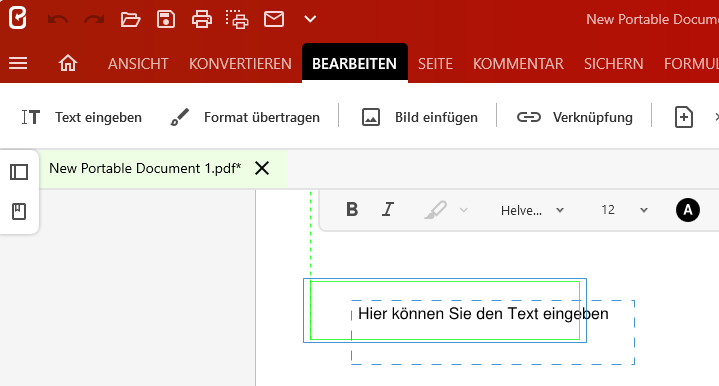Go to the Home tab icon
The image size is (719, 386).
click(x=68, y=63)
